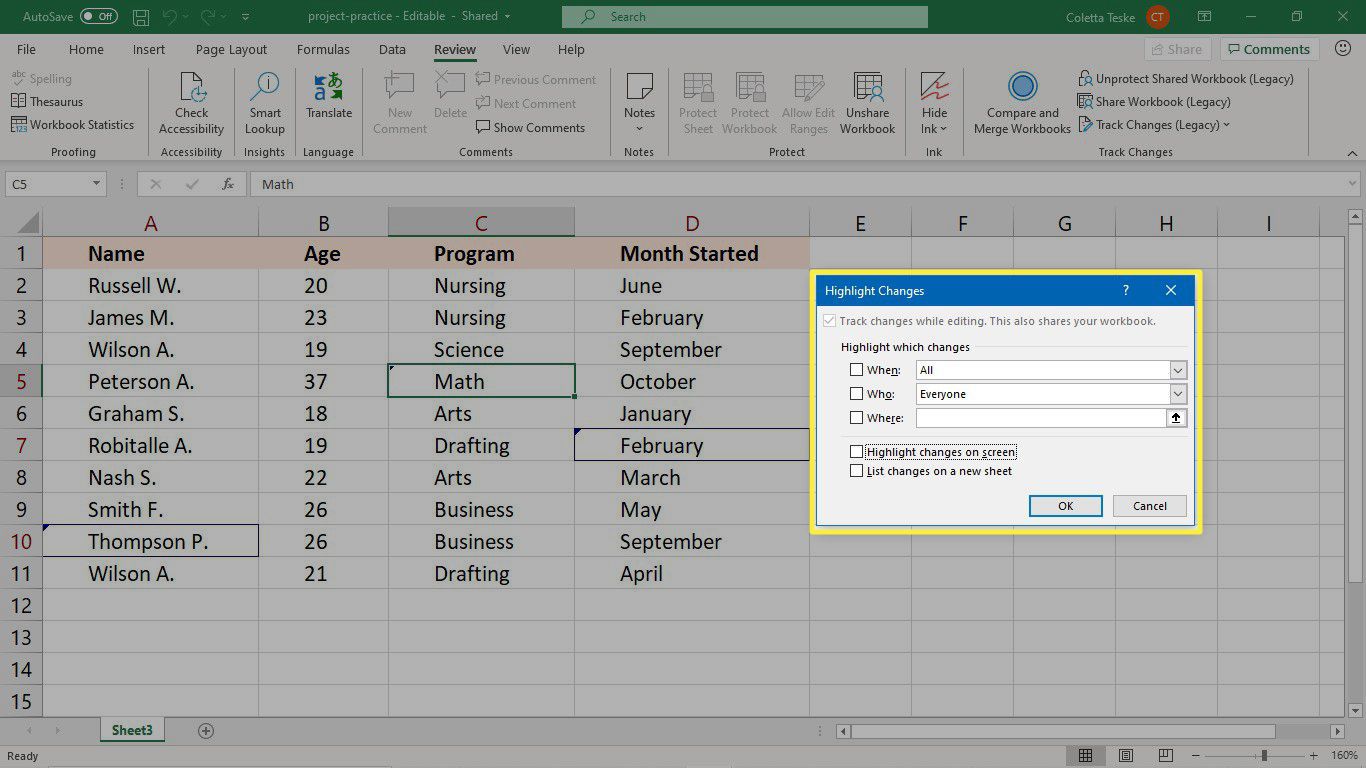Viewport: 1366px width, 768px height.
Task: Click the vertical scrollbar
Action: 1356,402
